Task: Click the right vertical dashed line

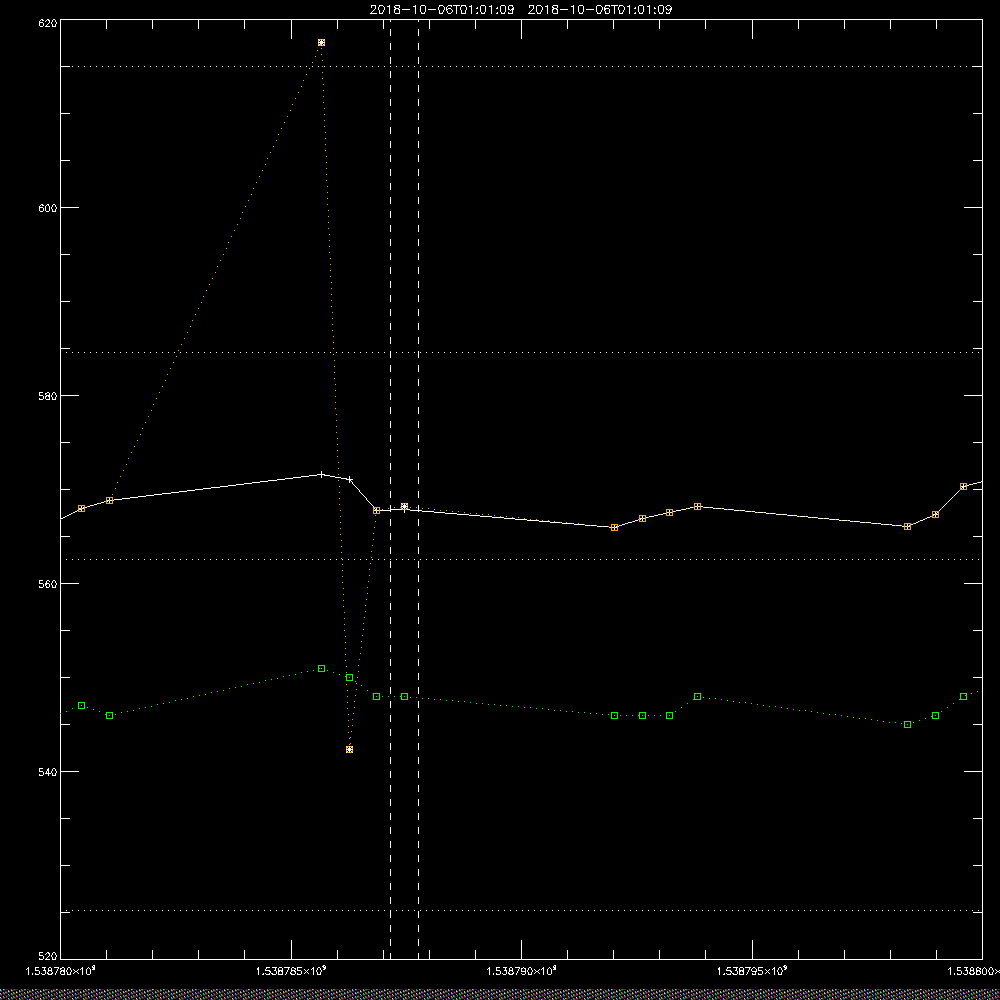Action: click(418, 488)
